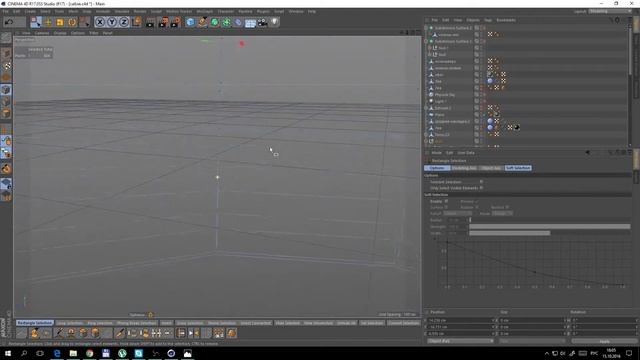Toggle the X axis lock

(100, 22)
